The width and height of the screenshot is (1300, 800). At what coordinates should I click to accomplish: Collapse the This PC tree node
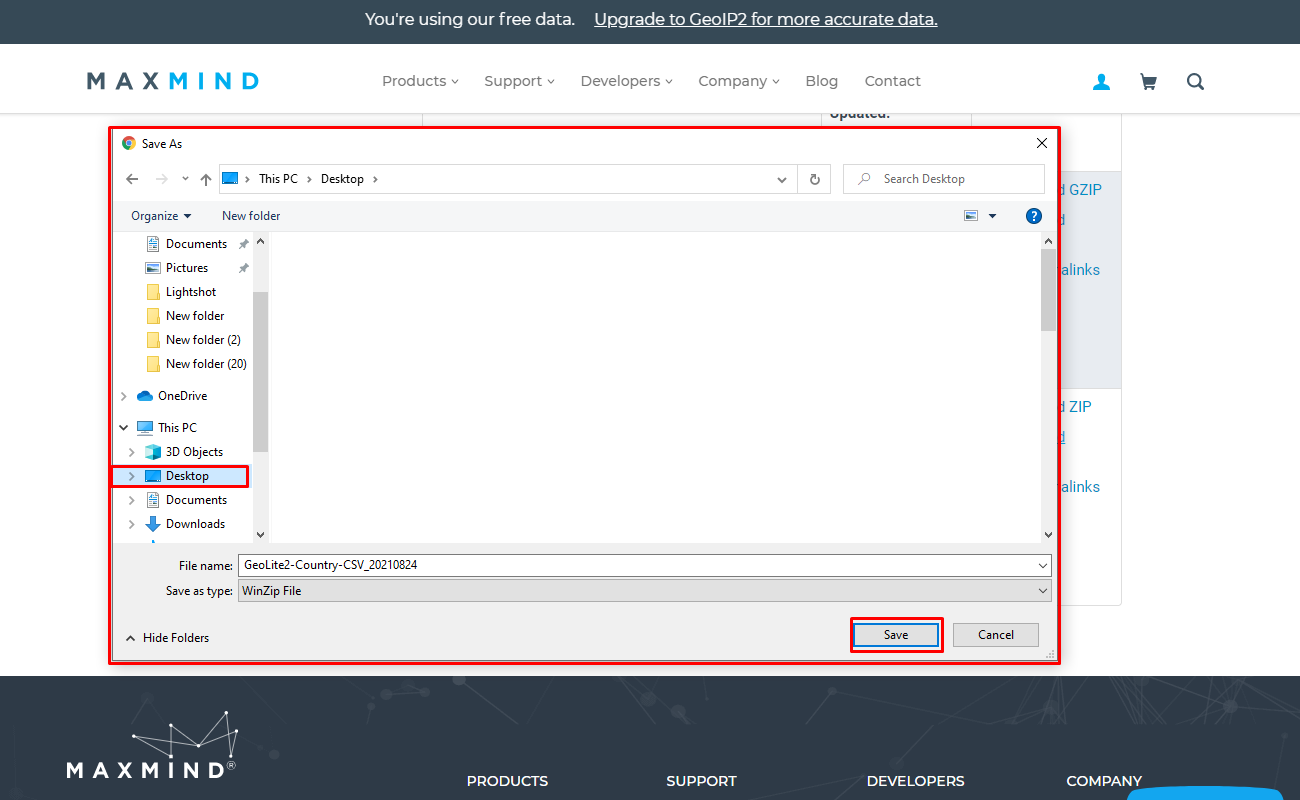click(124, 428)
